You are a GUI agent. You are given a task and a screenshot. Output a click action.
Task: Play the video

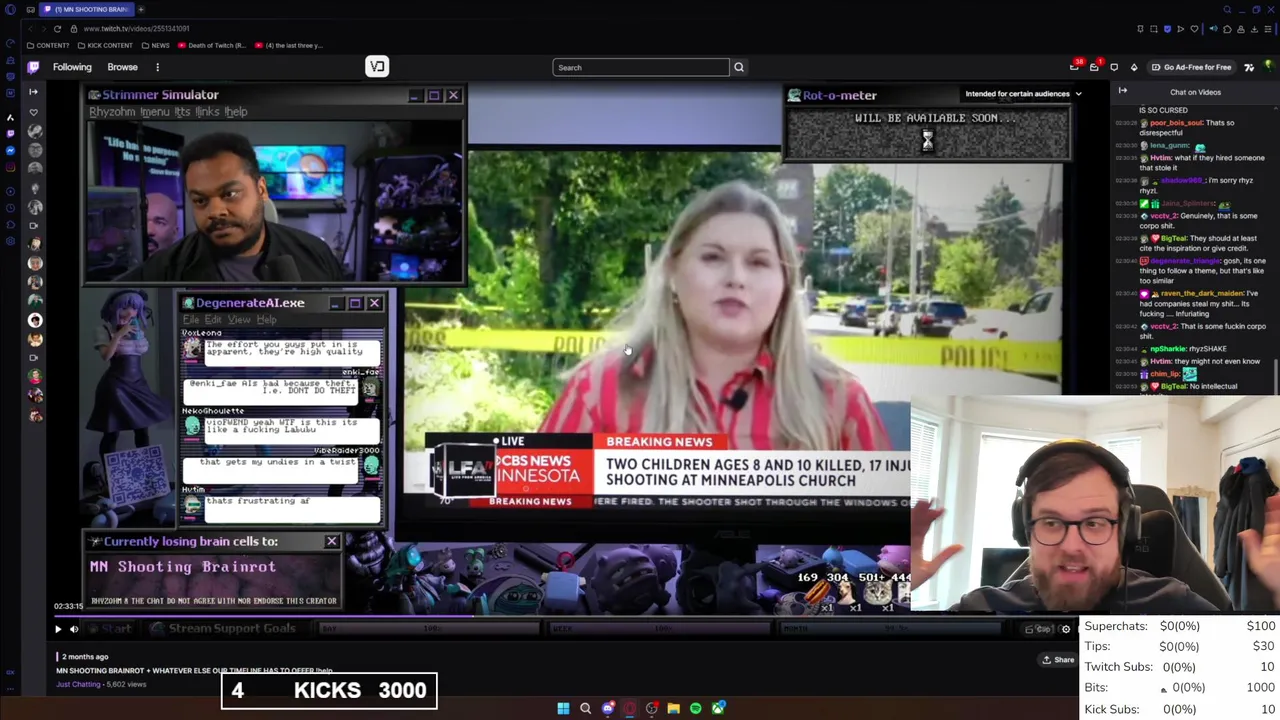coord(58,629)
